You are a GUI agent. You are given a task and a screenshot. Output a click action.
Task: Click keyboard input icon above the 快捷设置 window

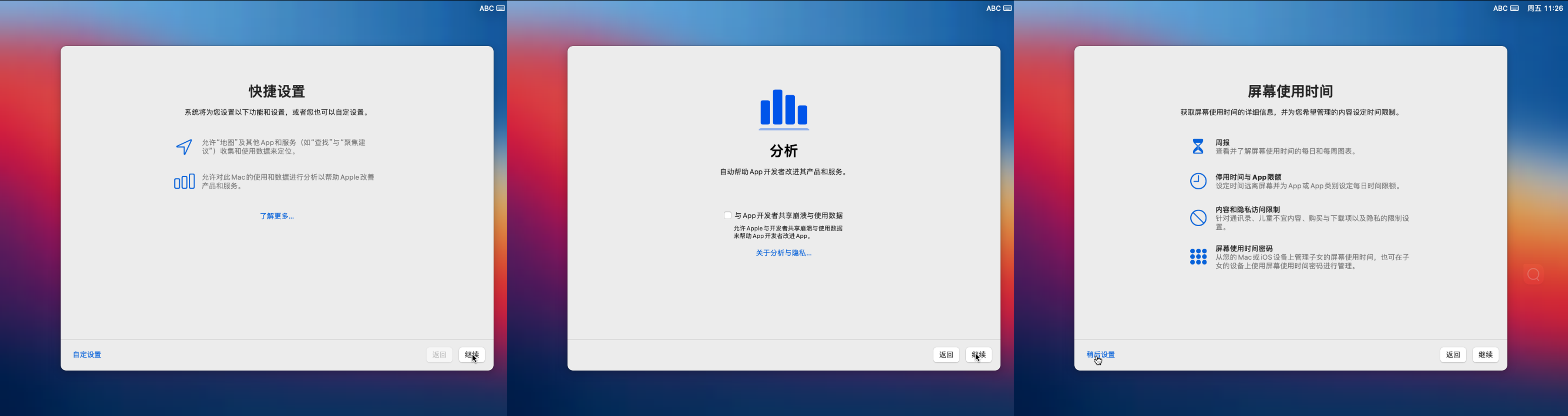point(500,8)
